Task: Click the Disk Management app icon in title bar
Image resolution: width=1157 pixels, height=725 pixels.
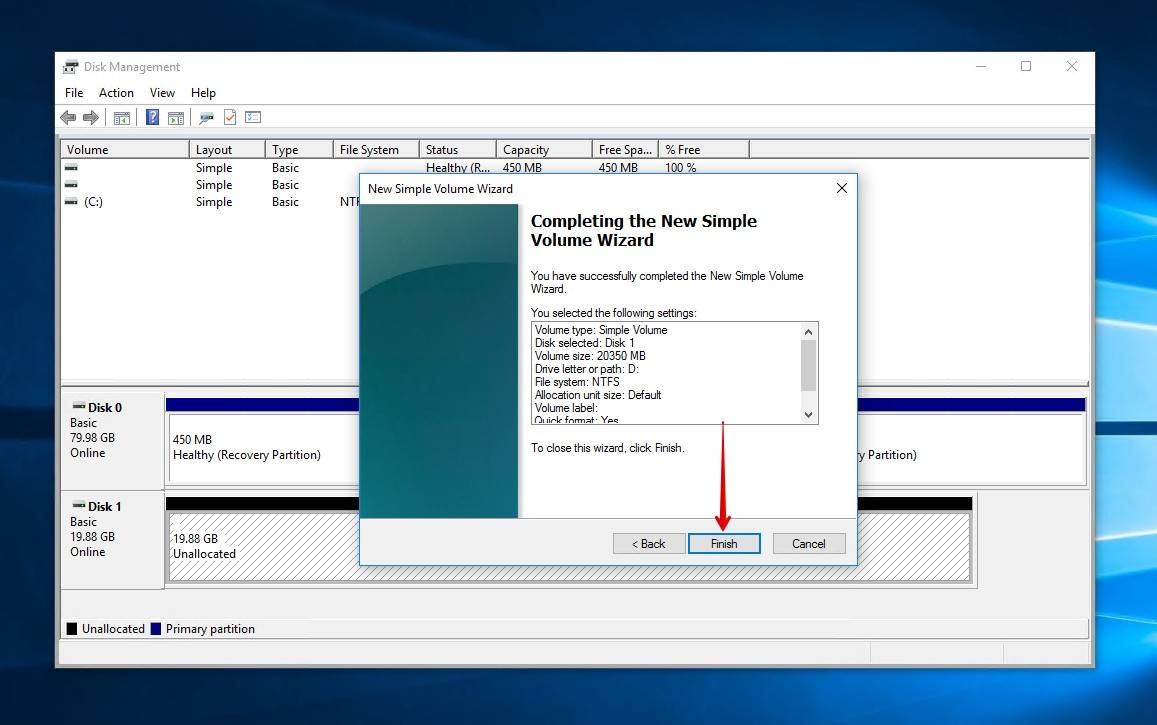Action: click(x=69, y=66)
